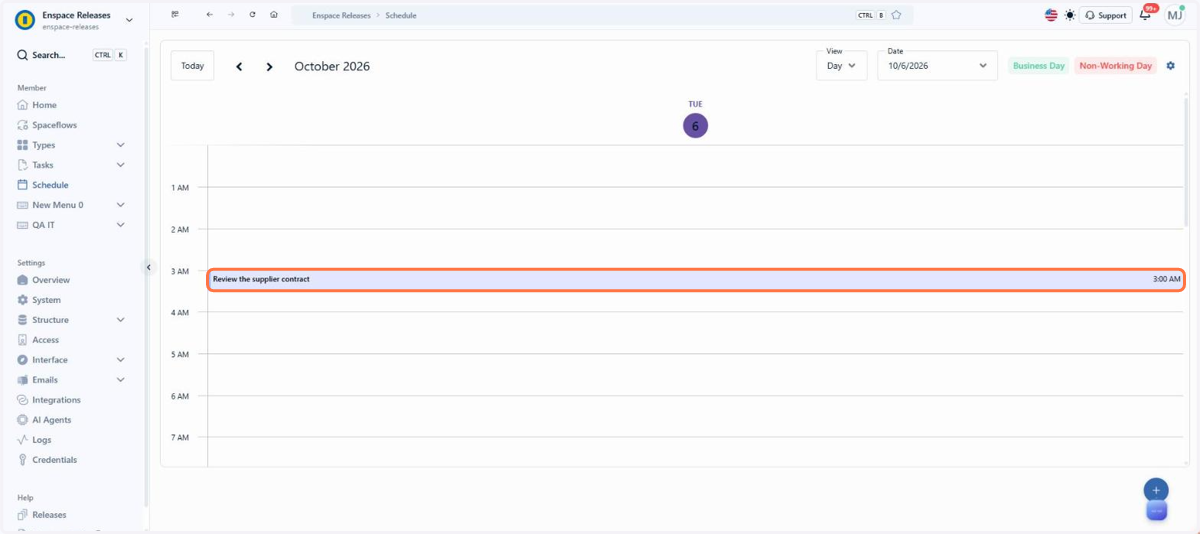Click the AI Agents icon
The width and height of the screenshot is (1200, 534).
(x=23, y=420)
